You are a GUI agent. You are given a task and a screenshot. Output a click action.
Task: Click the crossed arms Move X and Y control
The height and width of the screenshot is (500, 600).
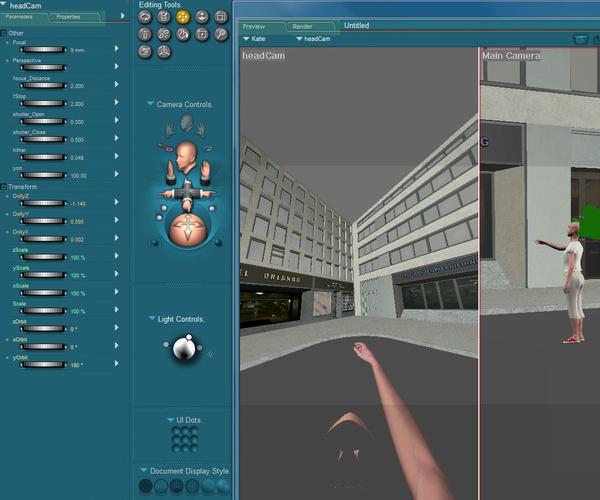pos(187,193)
